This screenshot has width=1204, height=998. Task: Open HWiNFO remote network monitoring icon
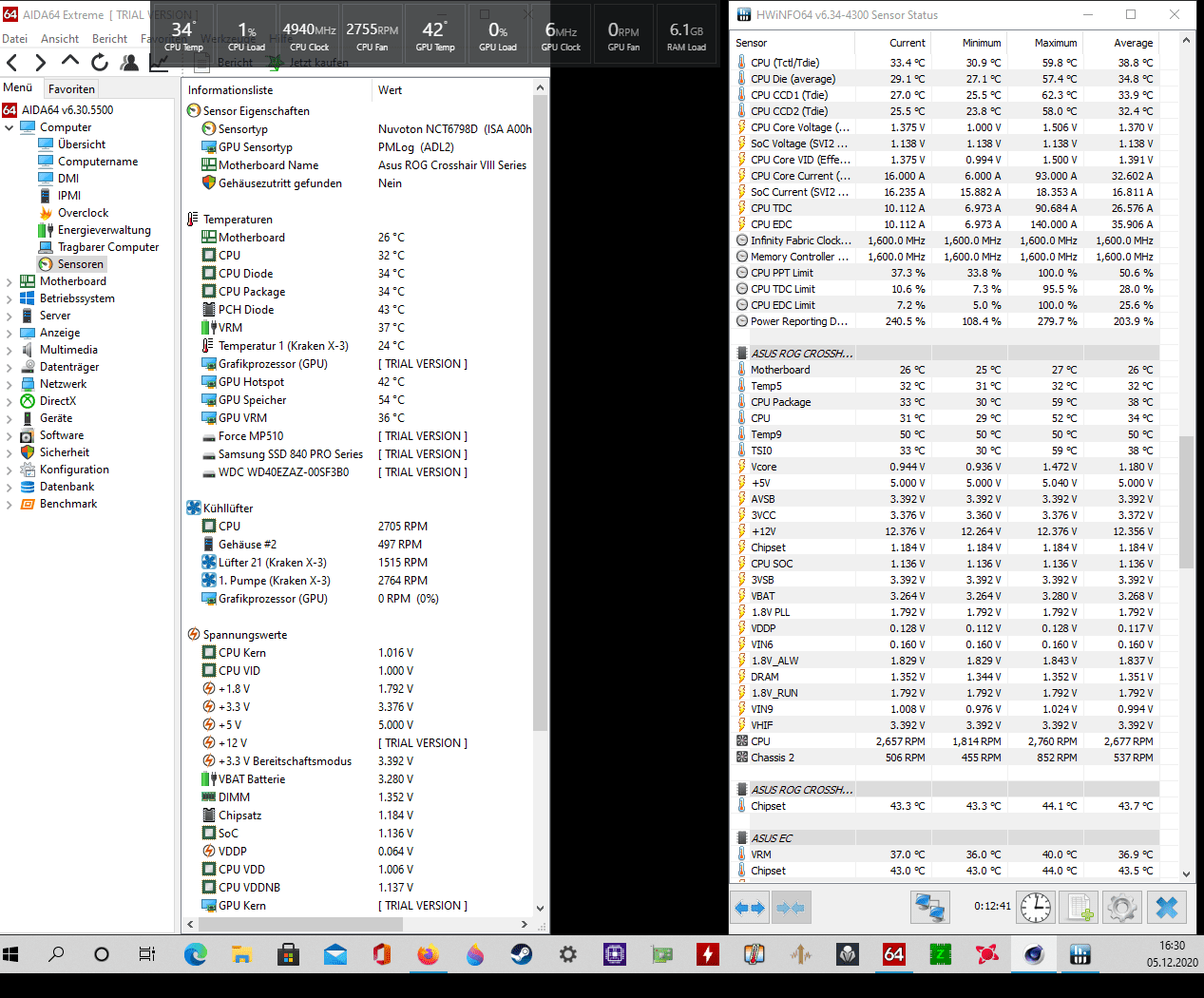click(x=930, y=908)
